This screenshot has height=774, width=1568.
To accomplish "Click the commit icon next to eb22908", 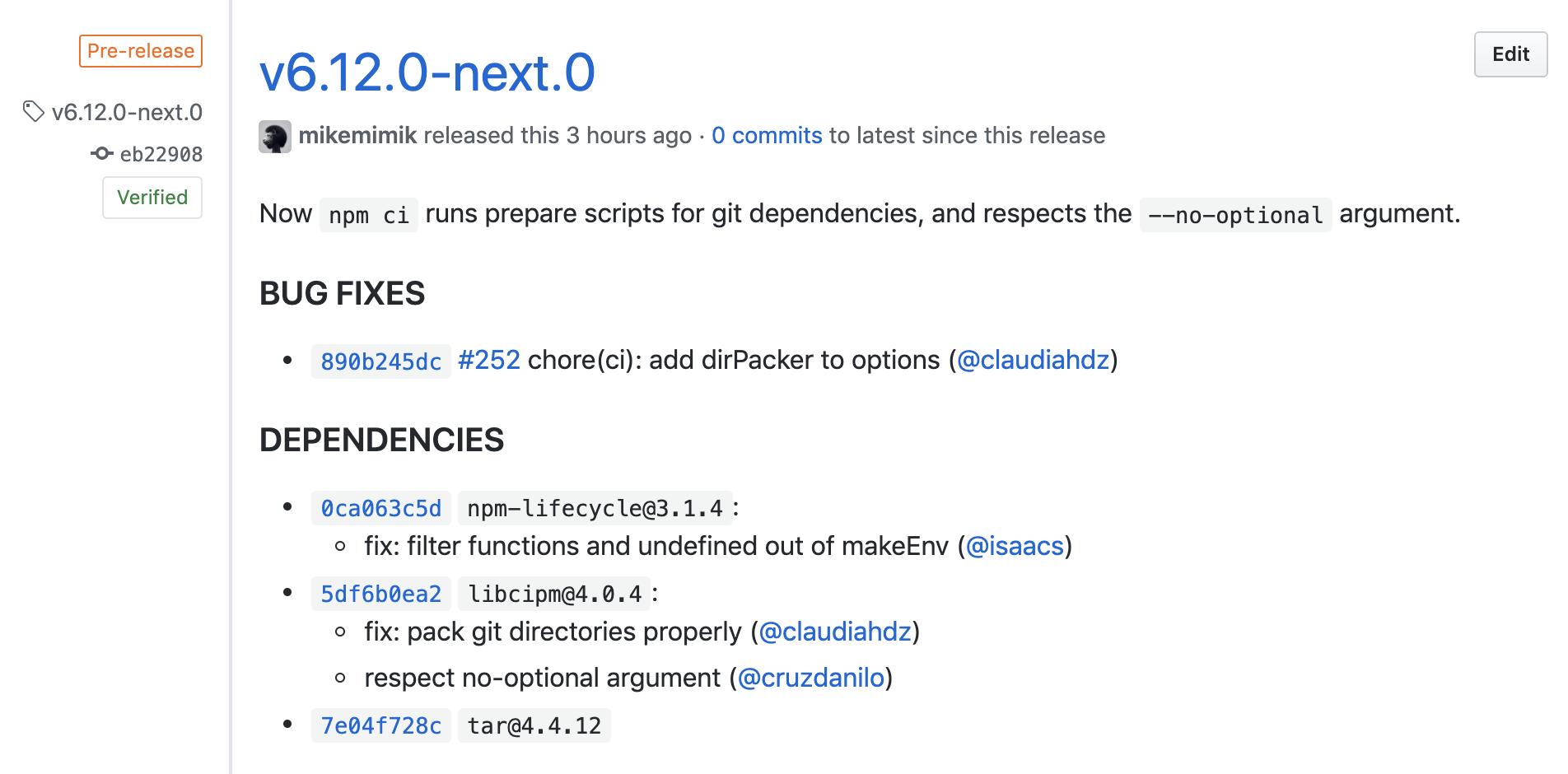I will coord(101,153).
